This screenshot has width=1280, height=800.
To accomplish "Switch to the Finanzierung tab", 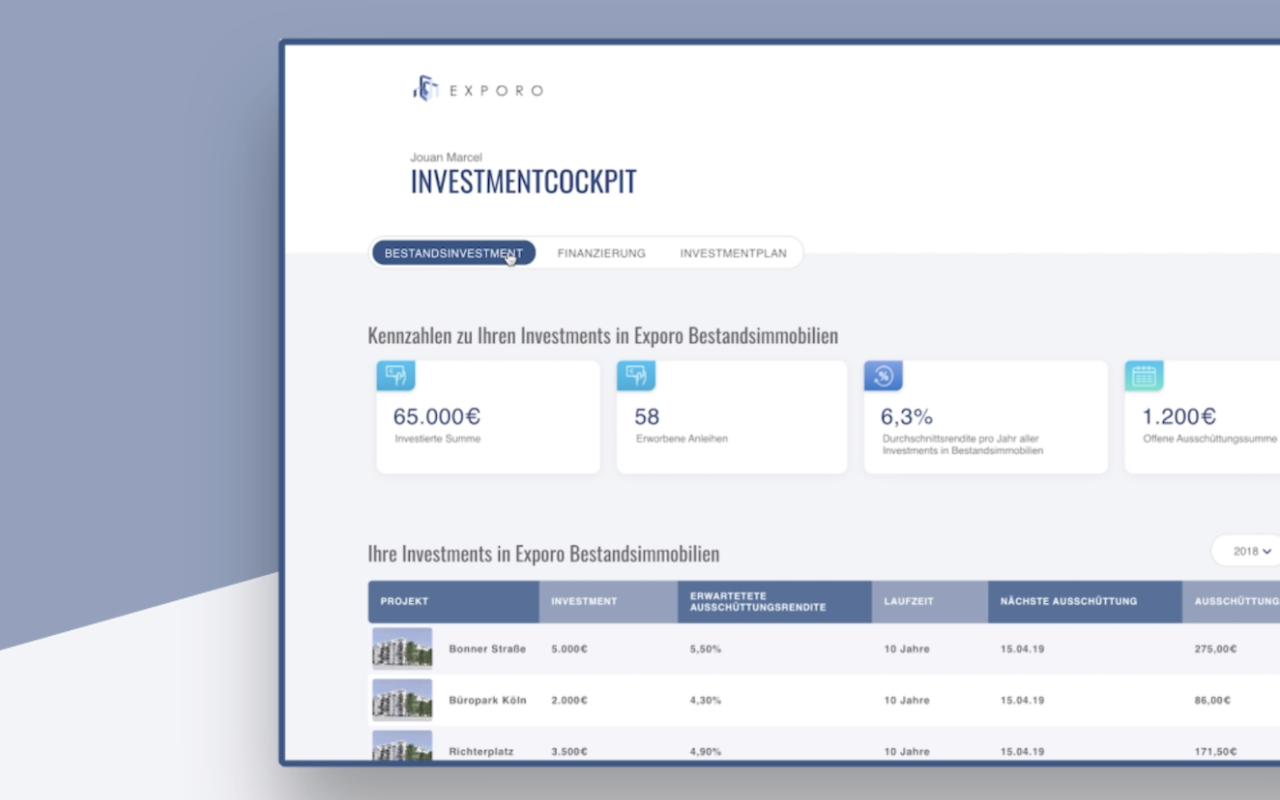I will coord(601,253).
